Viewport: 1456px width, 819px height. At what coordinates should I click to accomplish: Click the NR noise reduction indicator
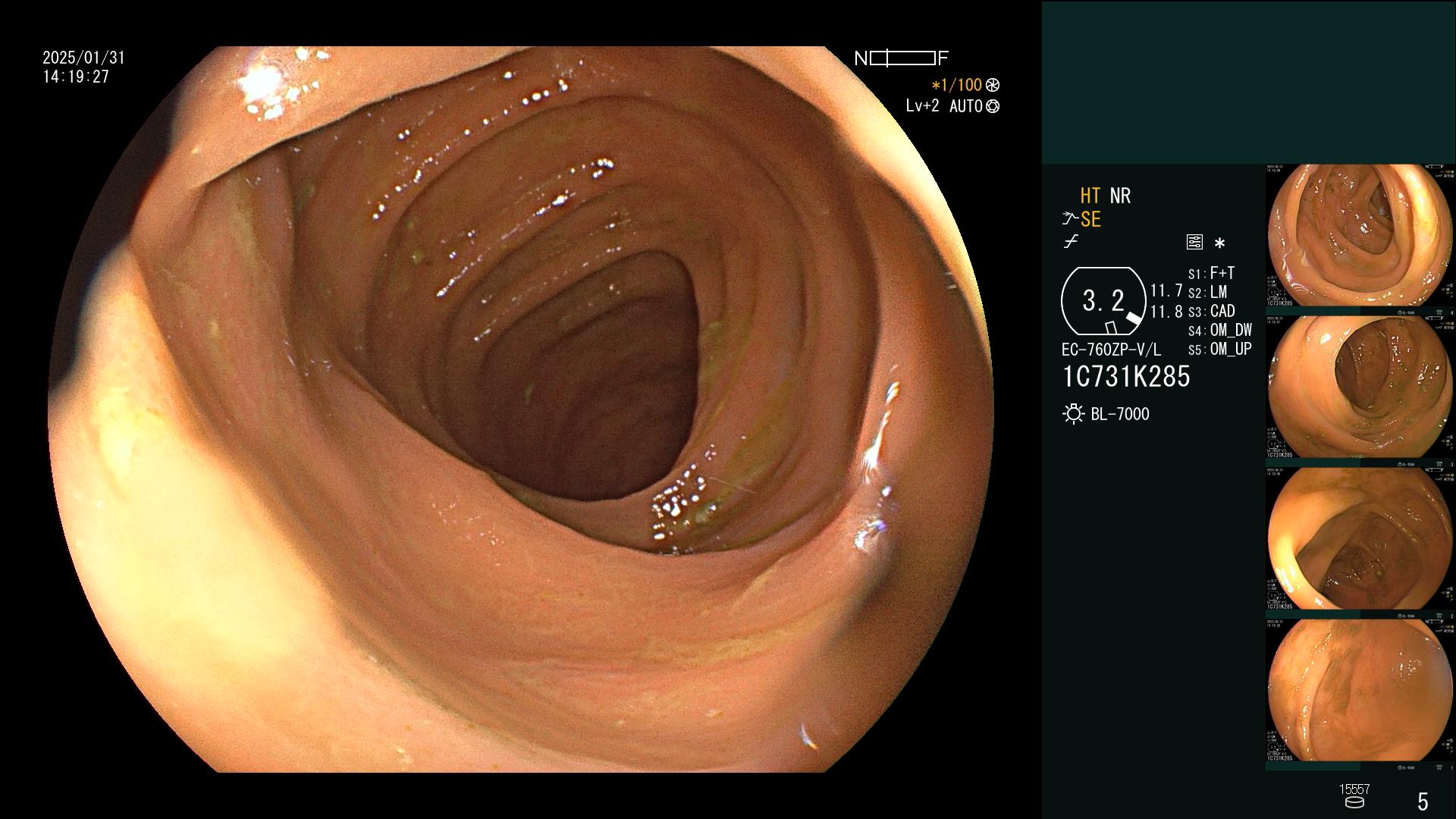click(1120, 196)
